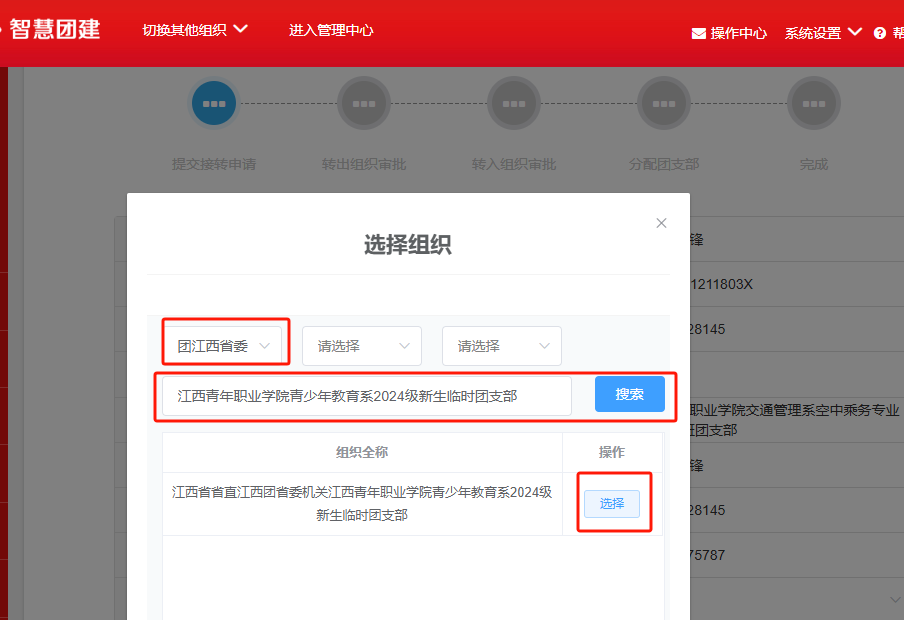Click the 智慧团建 logo text

coord(55,29)
